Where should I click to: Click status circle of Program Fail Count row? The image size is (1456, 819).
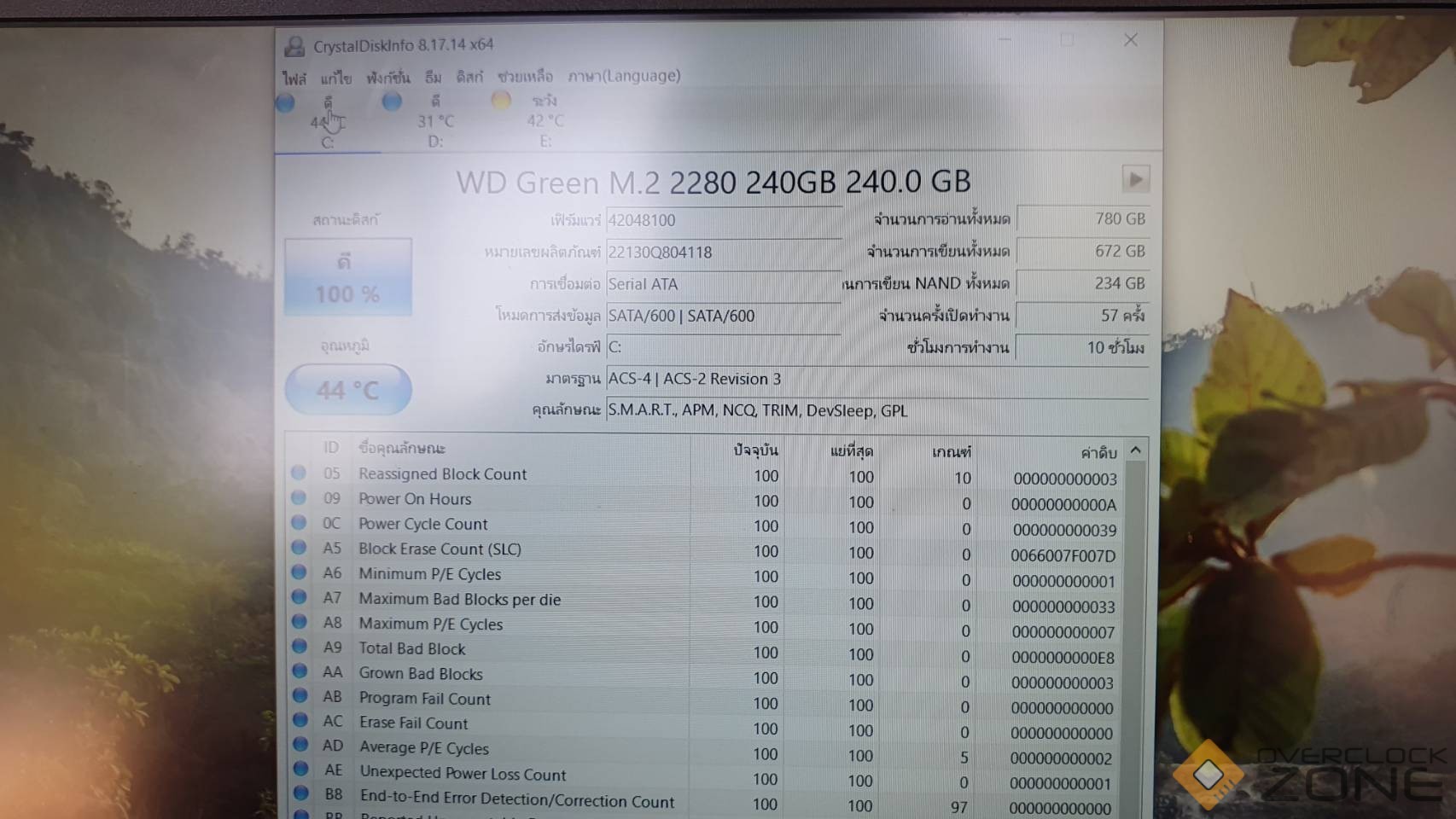300,696
